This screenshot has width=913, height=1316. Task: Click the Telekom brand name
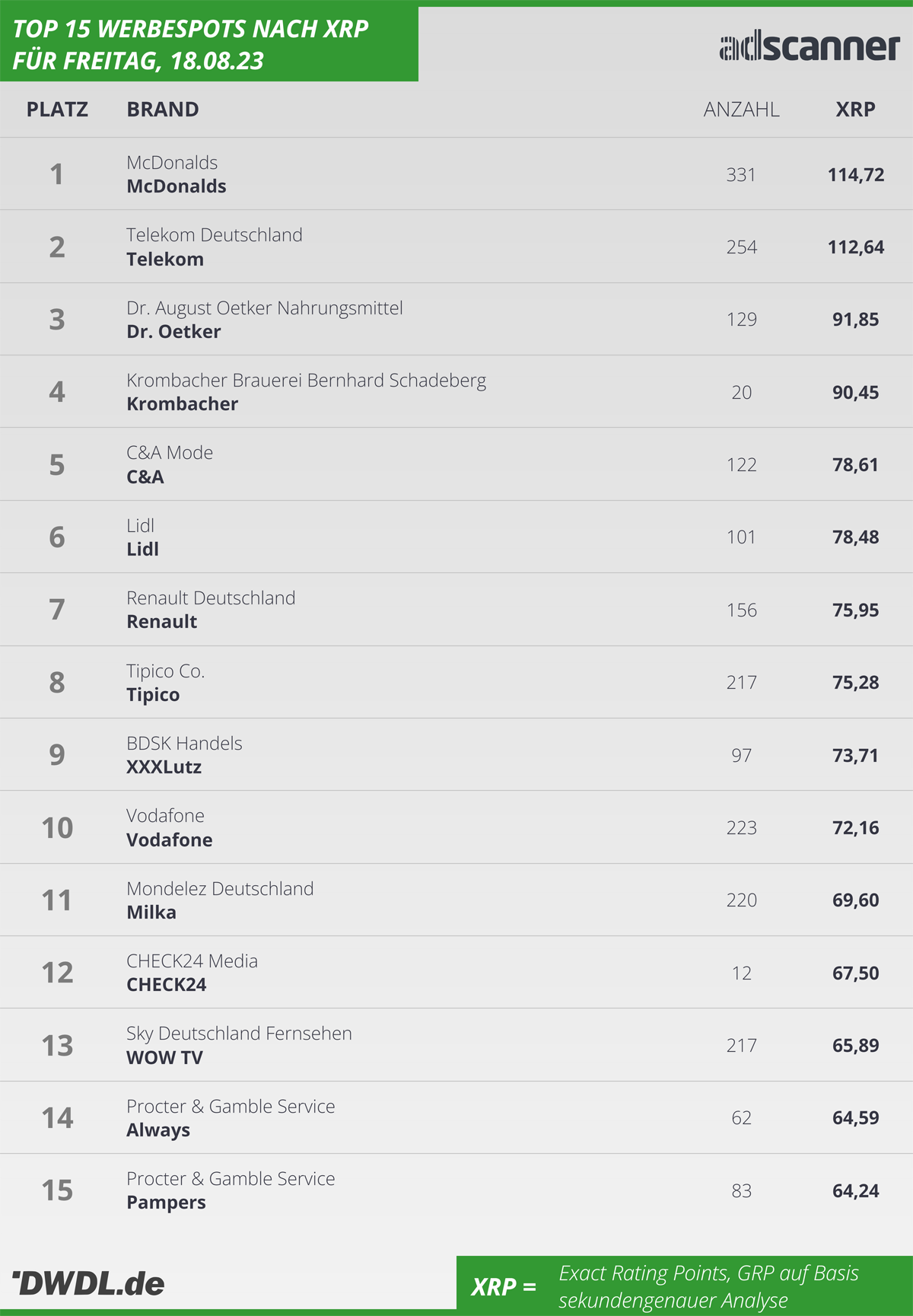click(x=165, y=259)
